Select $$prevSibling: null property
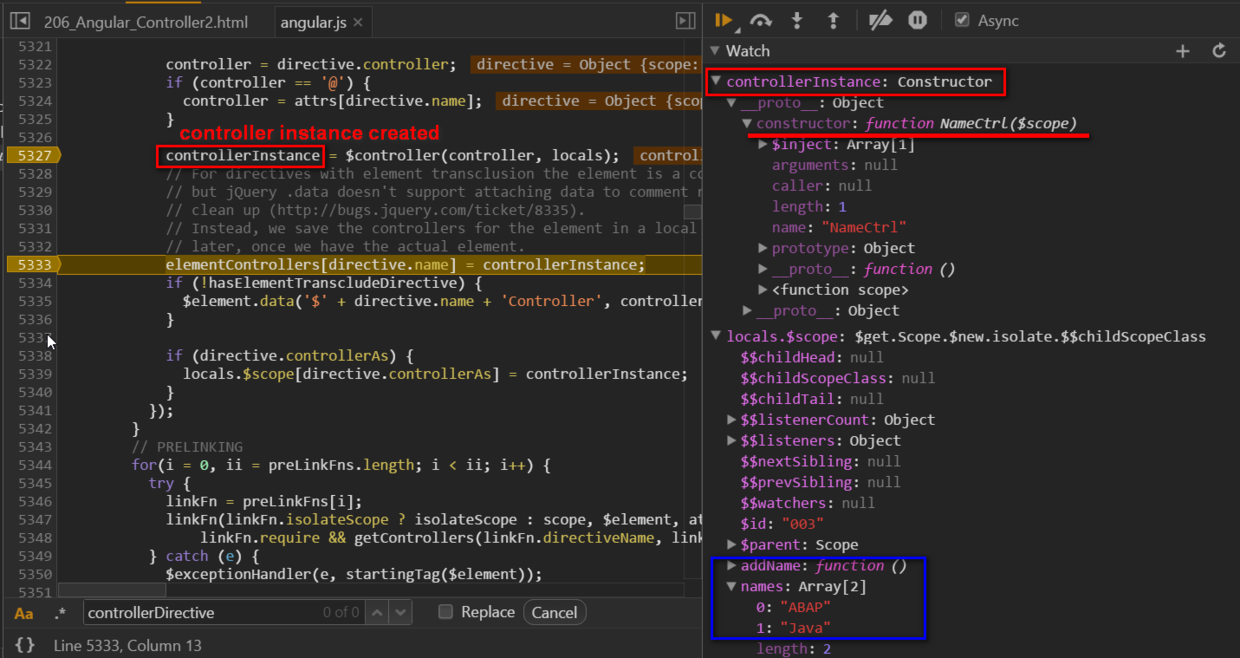Viewport: 1240px width, 658px height. click(x=820, y=483)
